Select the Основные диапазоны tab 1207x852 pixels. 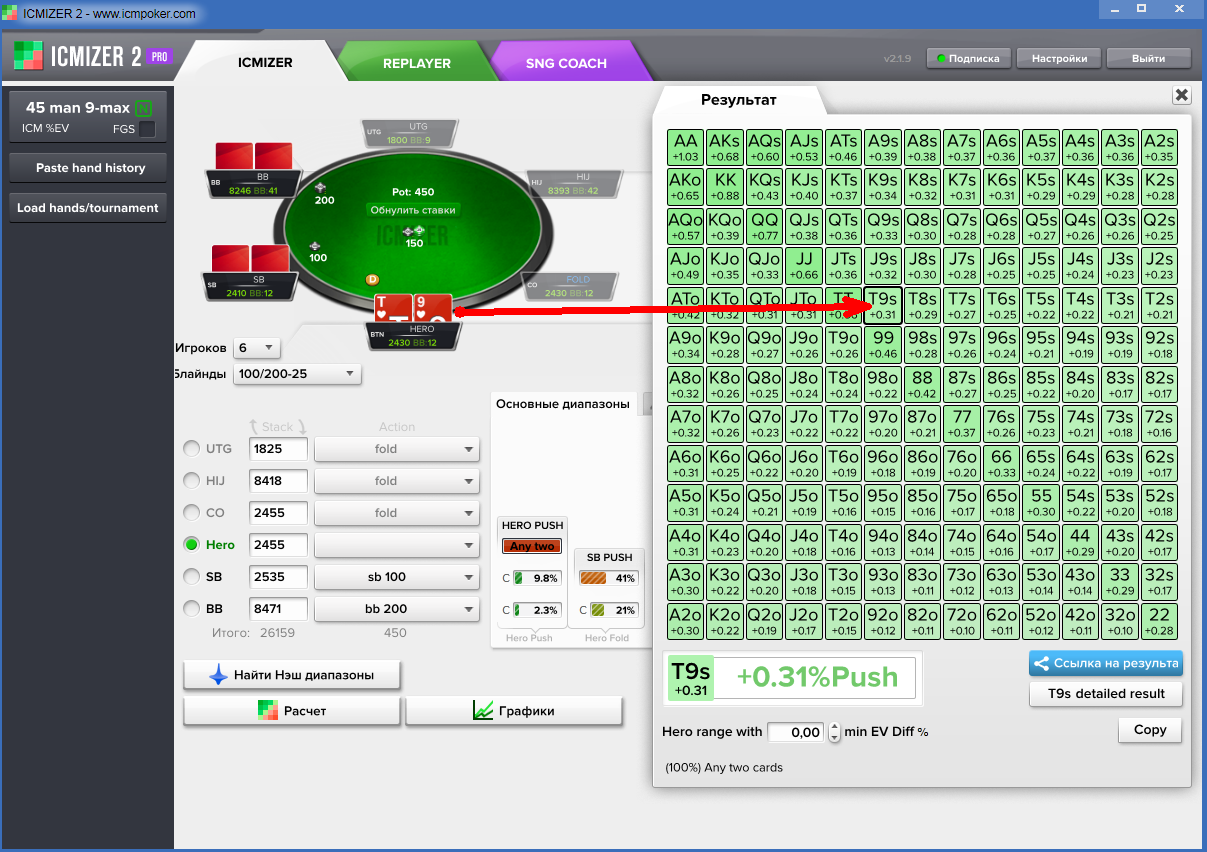tap(564, 404)
